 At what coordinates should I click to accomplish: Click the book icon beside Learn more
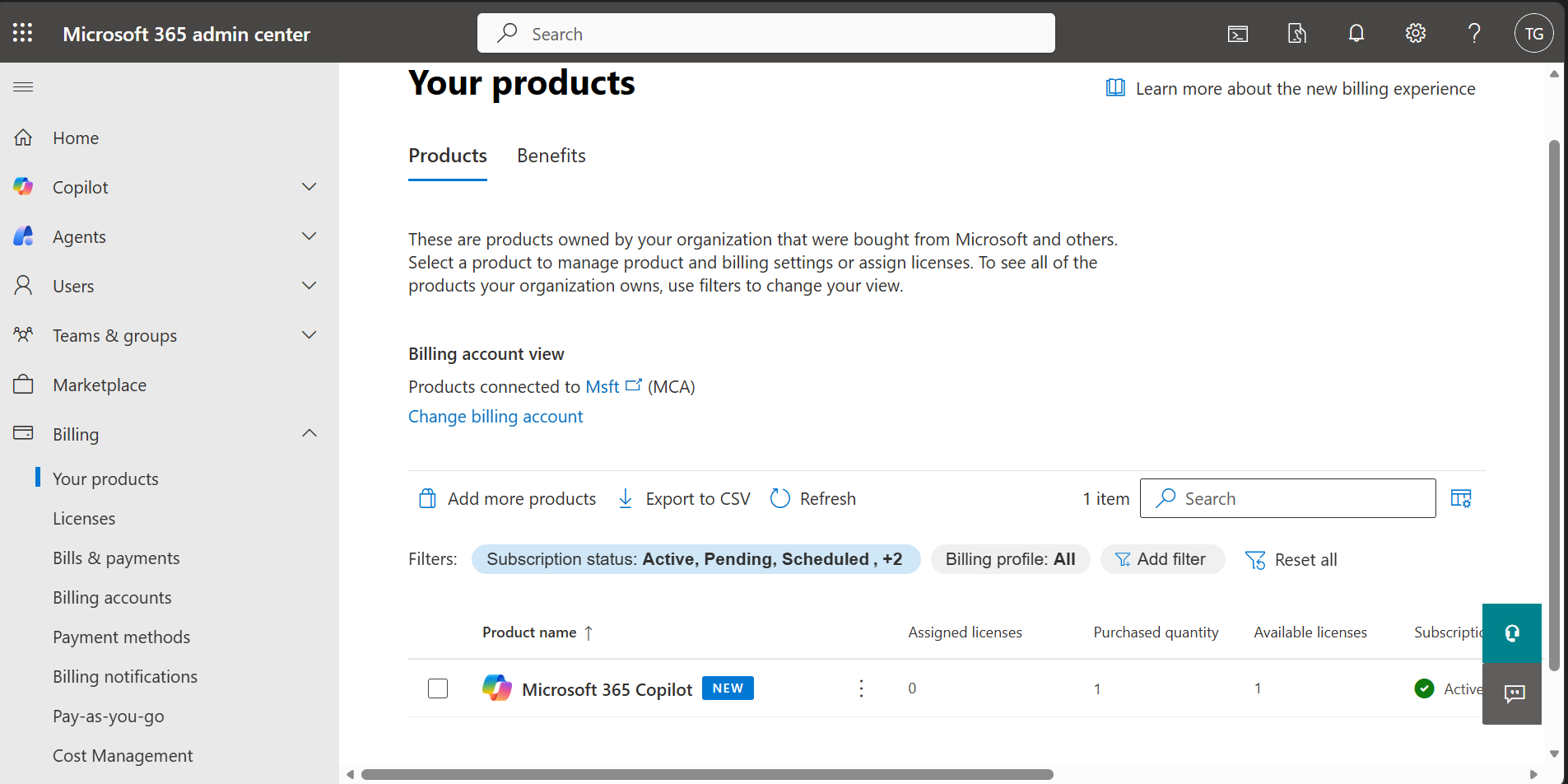click(x=1115, y=88)
